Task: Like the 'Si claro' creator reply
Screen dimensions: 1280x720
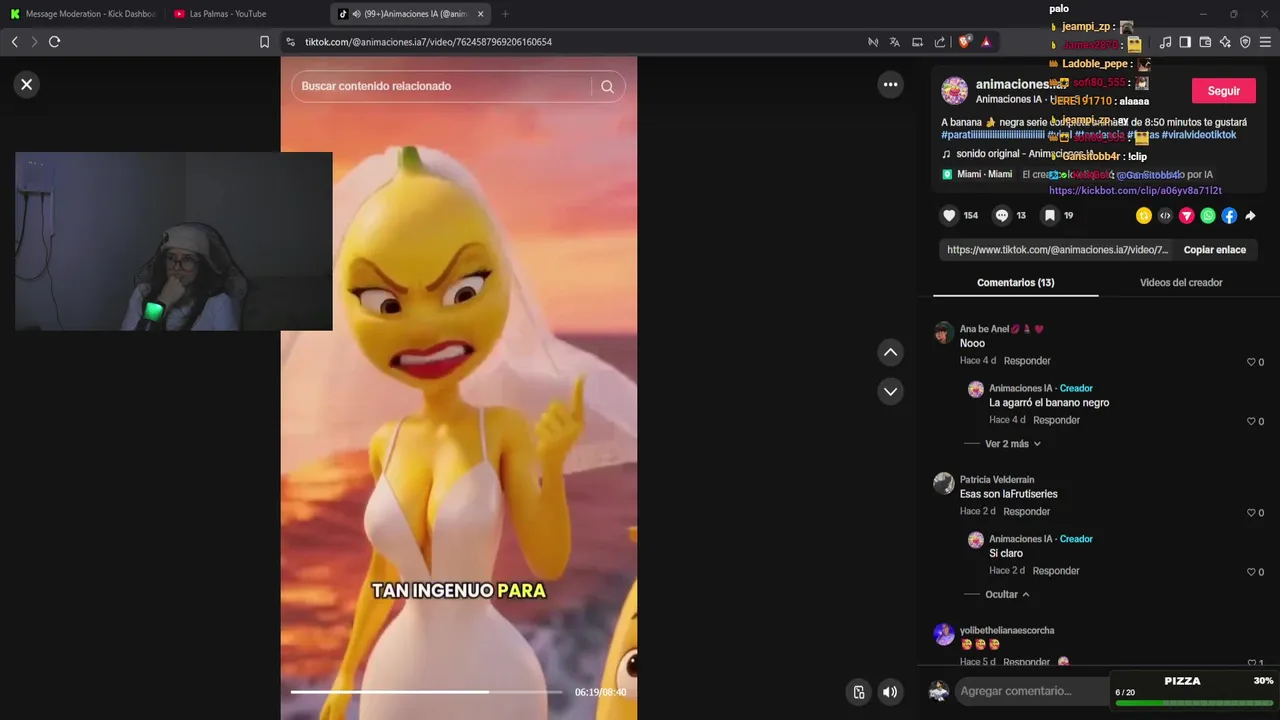Action: pyautogui.click(x=1251, y=572)
